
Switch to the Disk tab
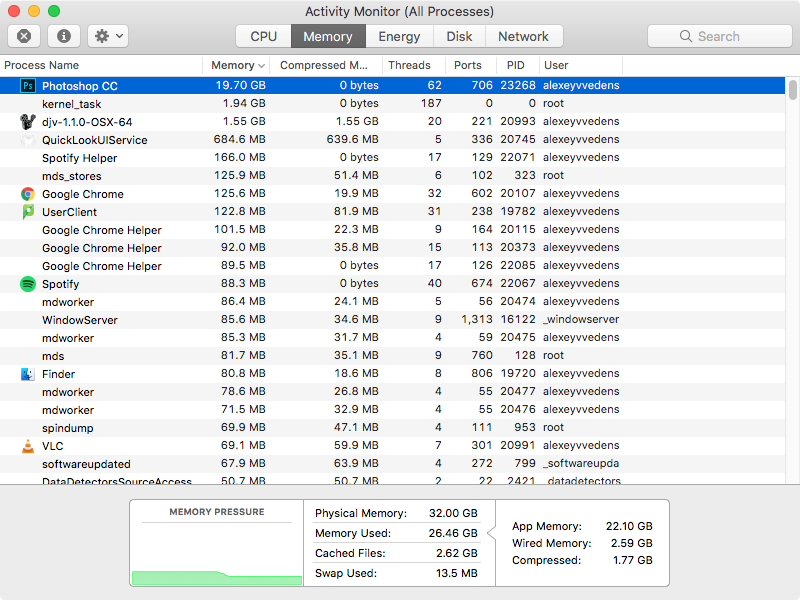click(459, 36)
